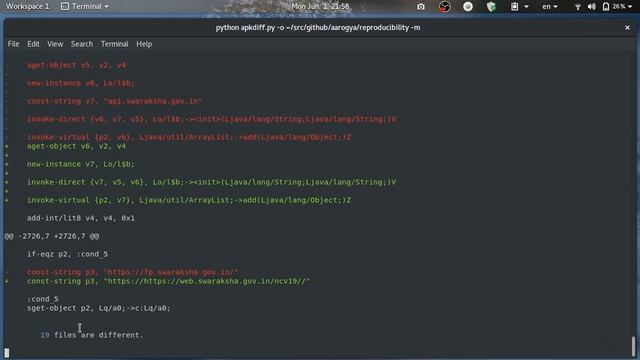Click the green line "new-instance v7, Lo/l$b;"
The height and width of the screenshot is (360, 640).
coord(81,164)
